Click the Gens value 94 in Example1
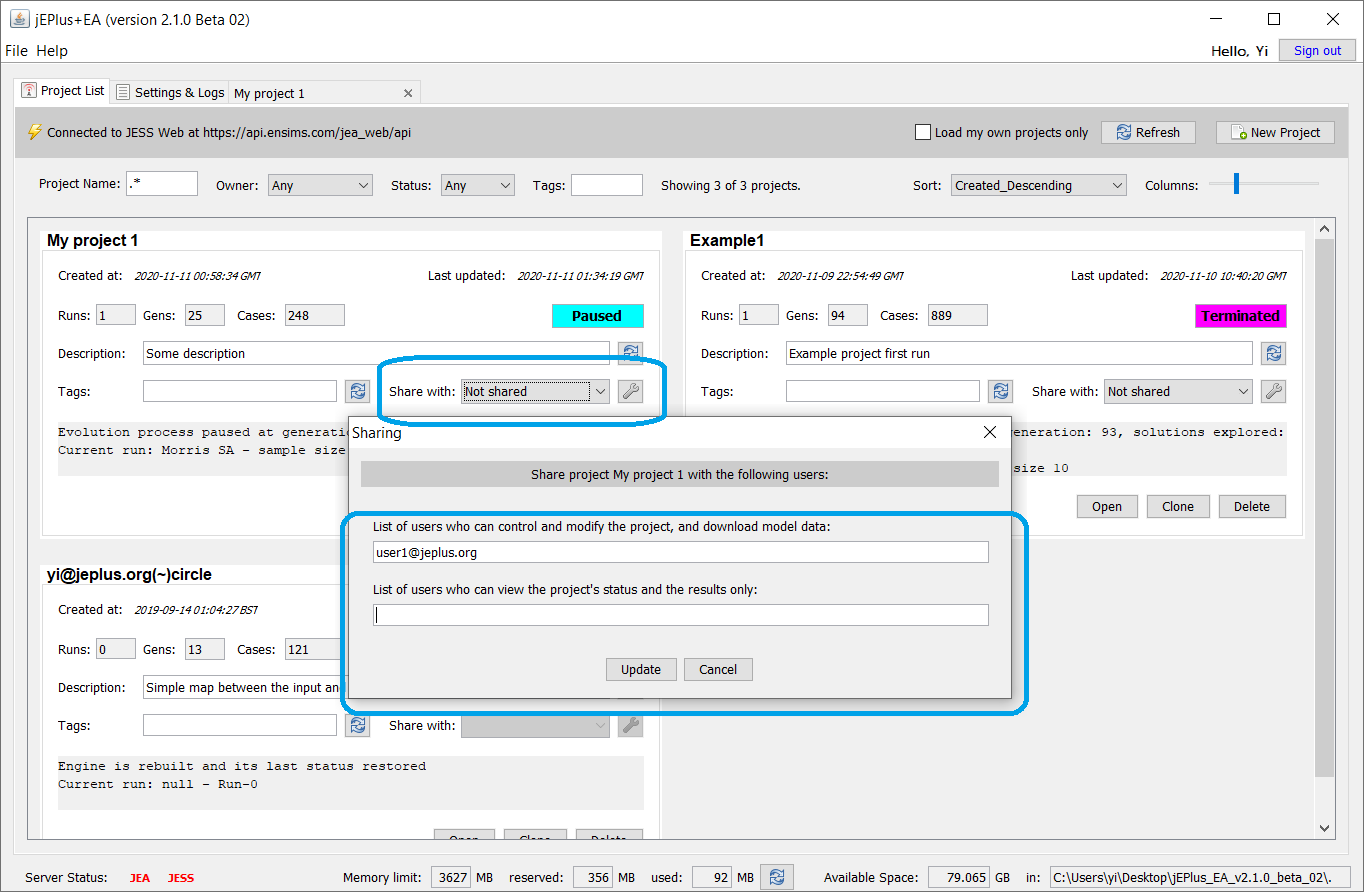The image size is (1364, 892). coord(848,315)
